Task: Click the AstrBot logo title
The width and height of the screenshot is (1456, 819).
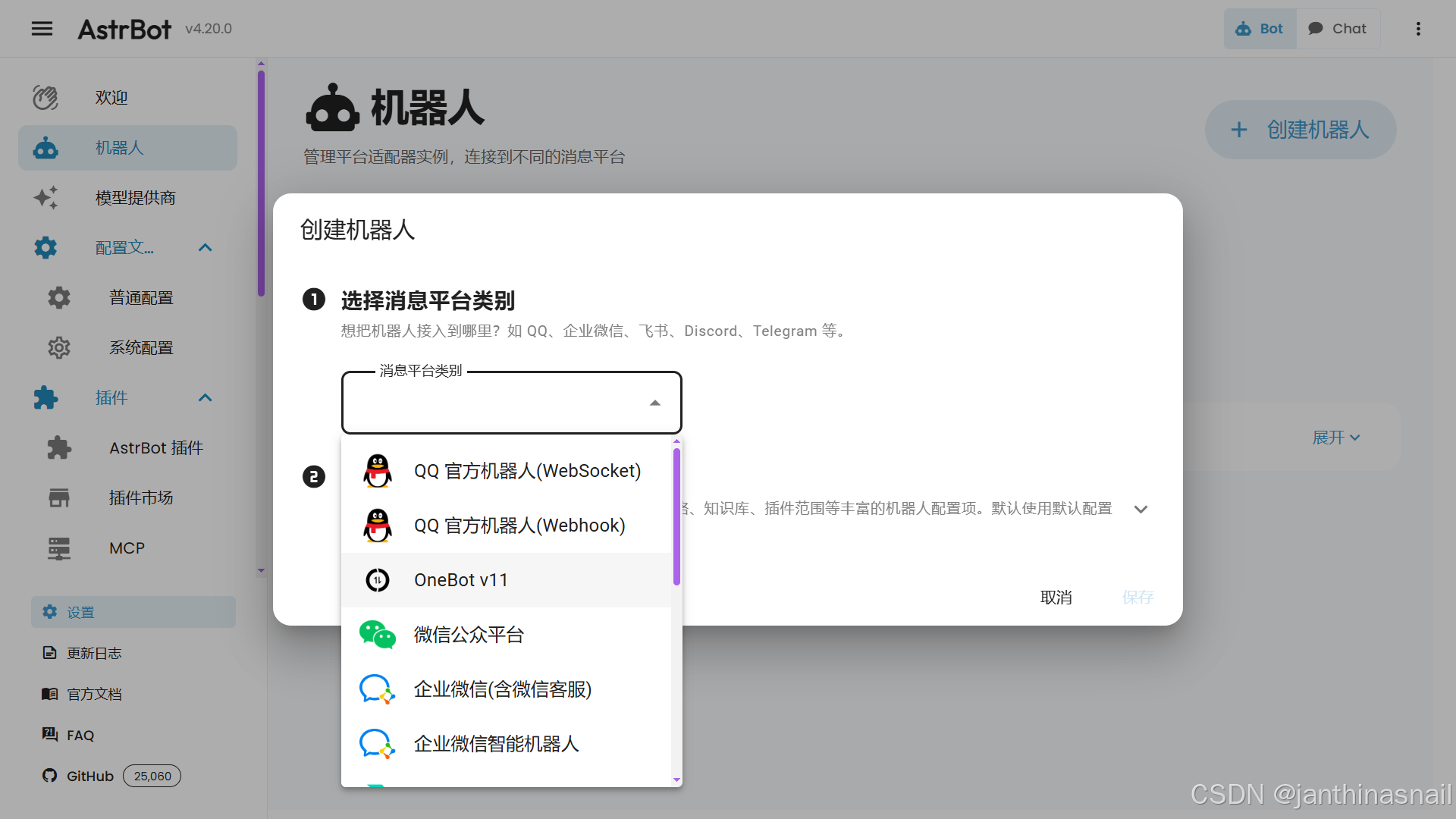Action: [x=125, y=29]
